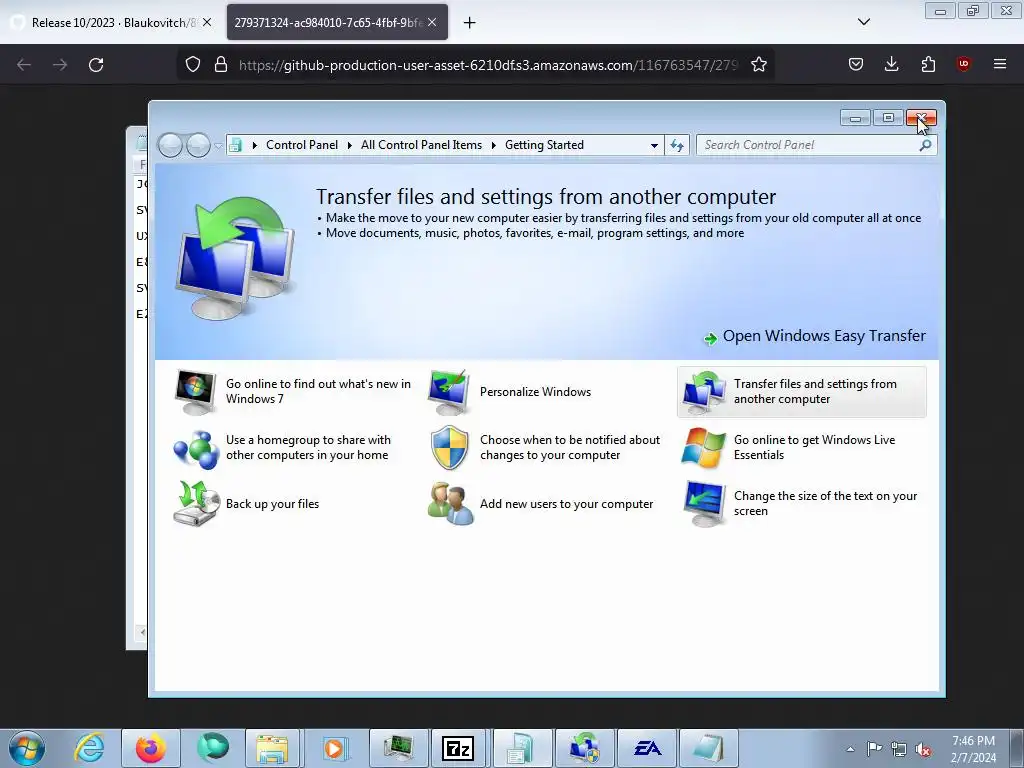Open the Firefox hamburger menu

(x=999, y=64)
